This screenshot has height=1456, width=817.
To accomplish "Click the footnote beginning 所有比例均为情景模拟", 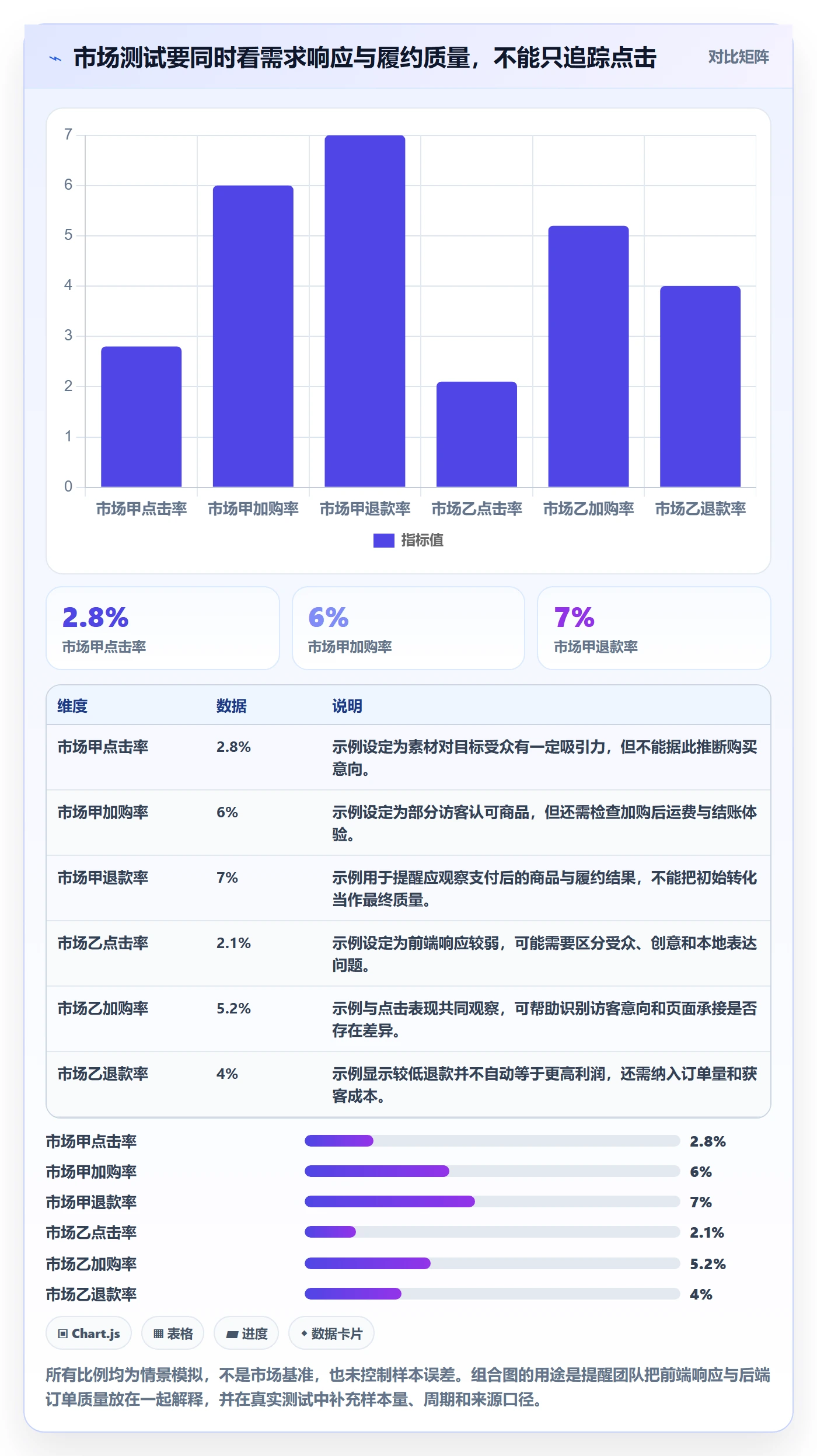I will click(408, 1387).
